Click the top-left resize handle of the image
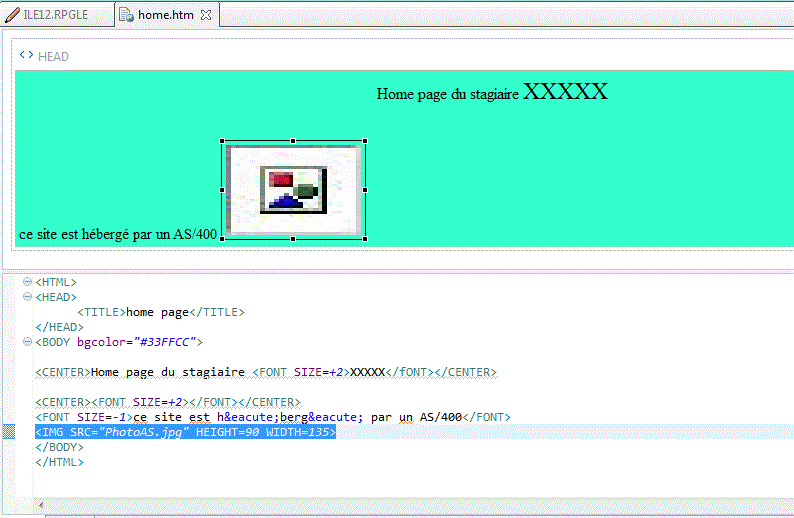794x518 pixels. coord(222,141)
